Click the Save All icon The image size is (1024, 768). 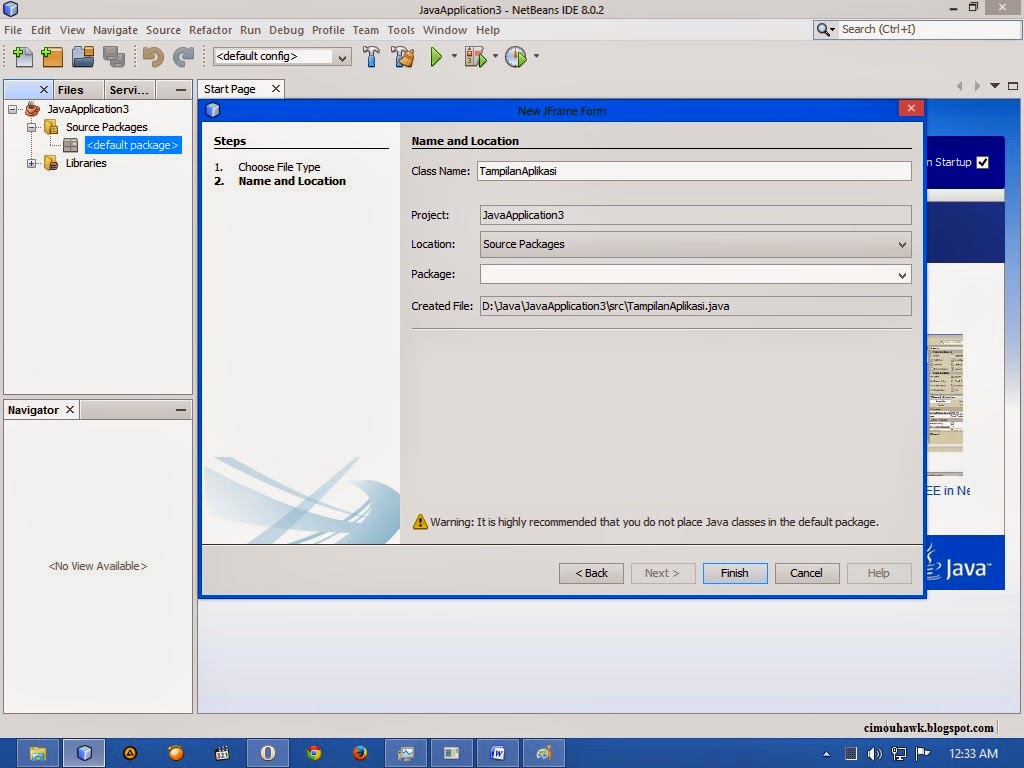pos(115,57)
